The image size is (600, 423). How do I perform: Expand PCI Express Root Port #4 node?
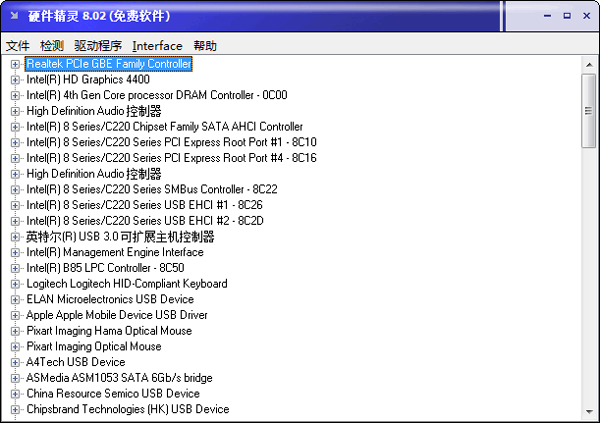[15, 158]
